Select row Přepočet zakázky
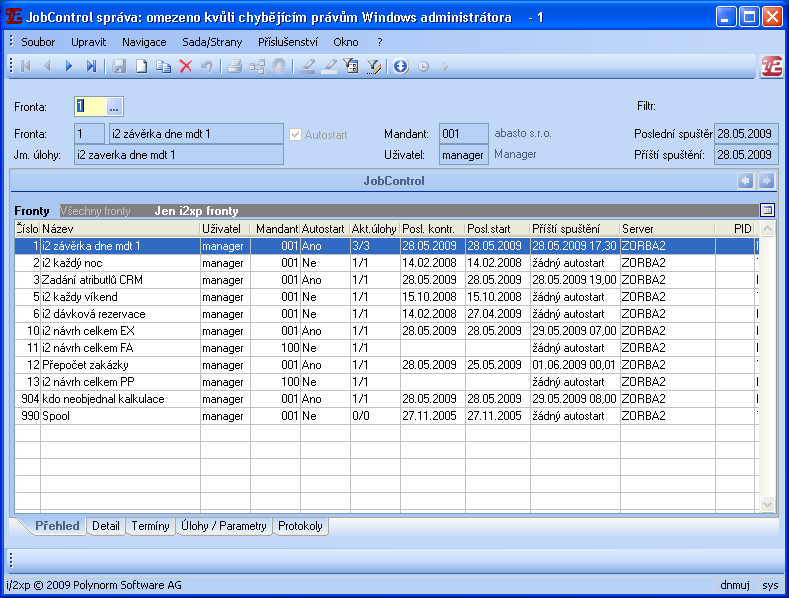 (x=385, y=365)
